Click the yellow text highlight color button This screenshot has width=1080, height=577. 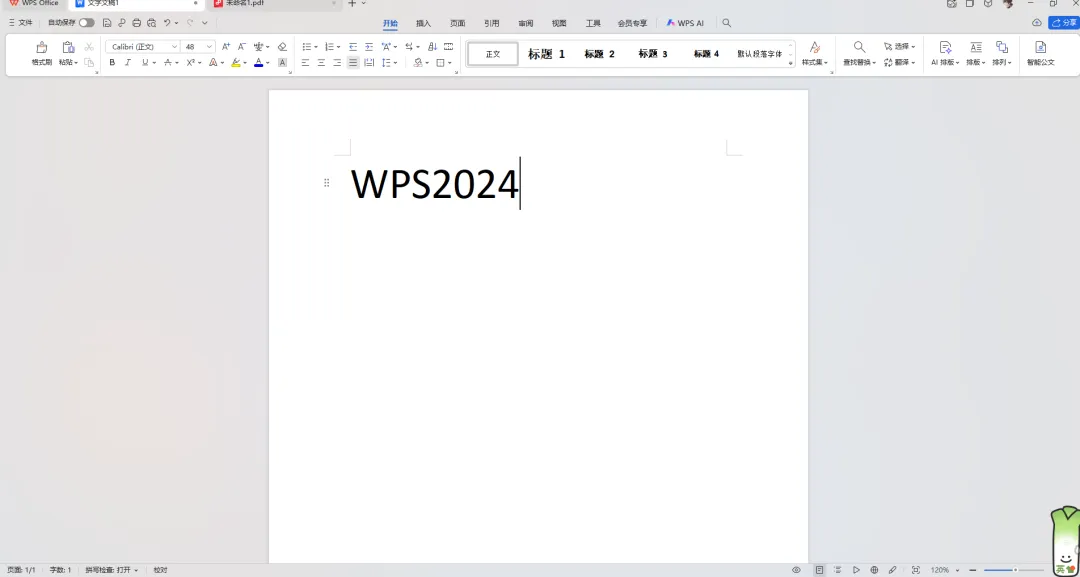coord(236,63)
